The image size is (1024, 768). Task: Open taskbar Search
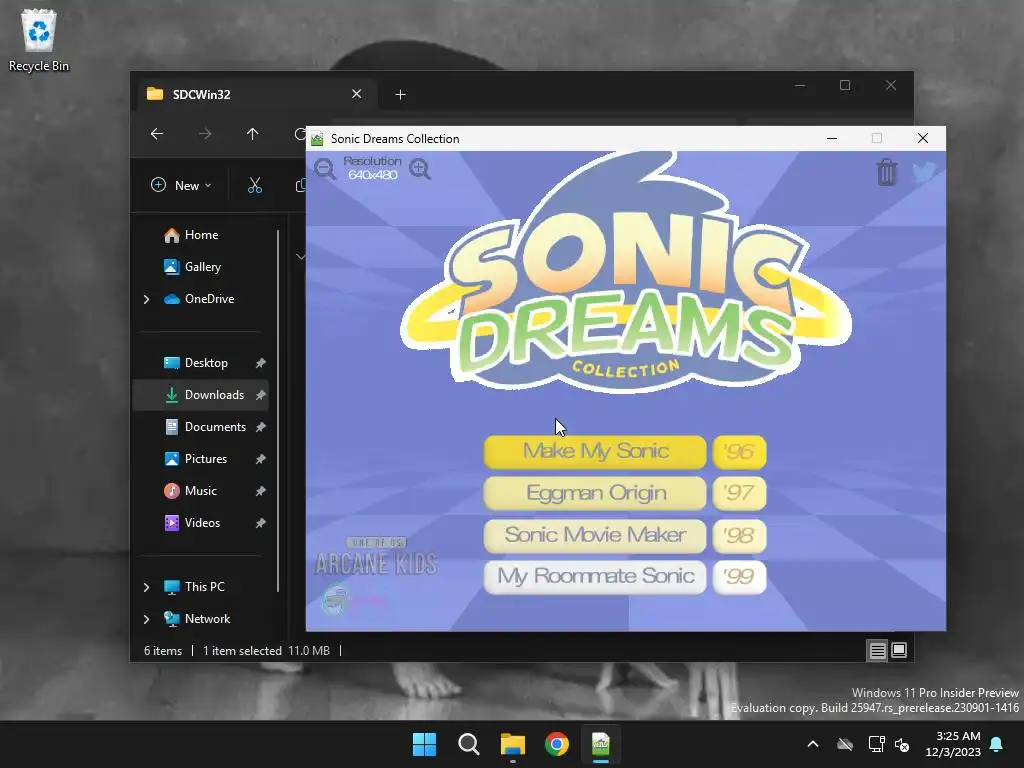(469, 744)
